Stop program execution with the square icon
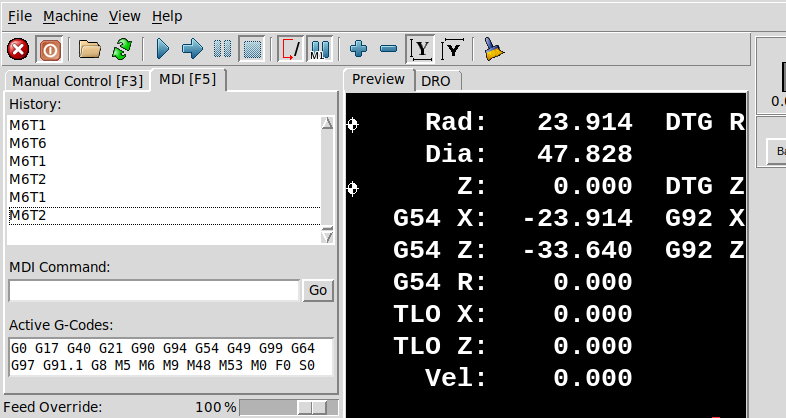Image resolution: width=786 pixels, height=418 pixels. (x=252, y=49)
